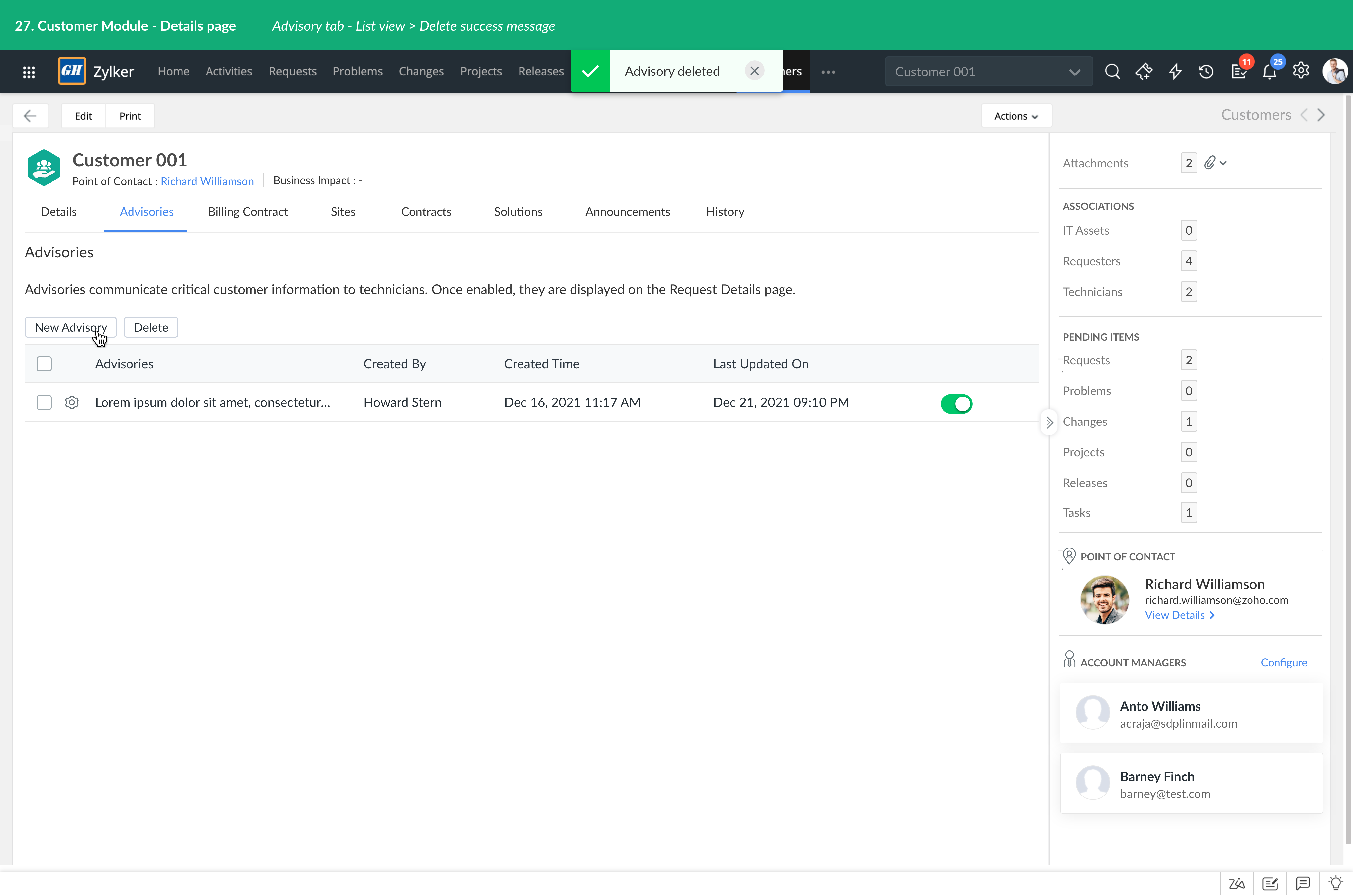Click the Zylker GH logo
This screenshot has width=1353, height=896.
72,71
